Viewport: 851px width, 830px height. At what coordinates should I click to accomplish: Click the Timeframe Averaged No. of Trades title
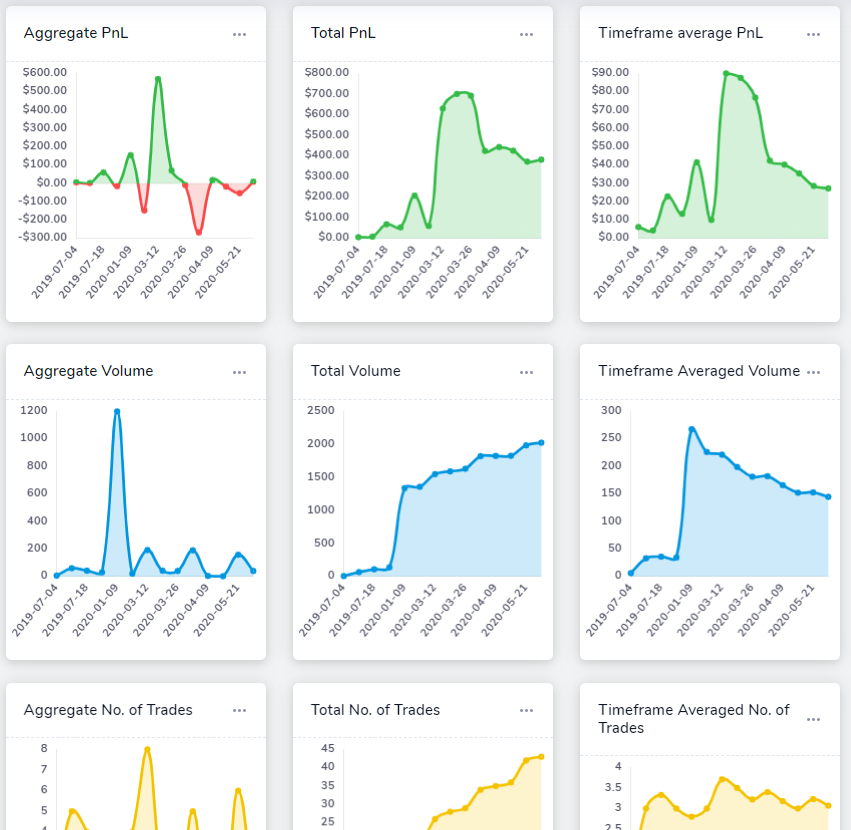pos(694,719)
